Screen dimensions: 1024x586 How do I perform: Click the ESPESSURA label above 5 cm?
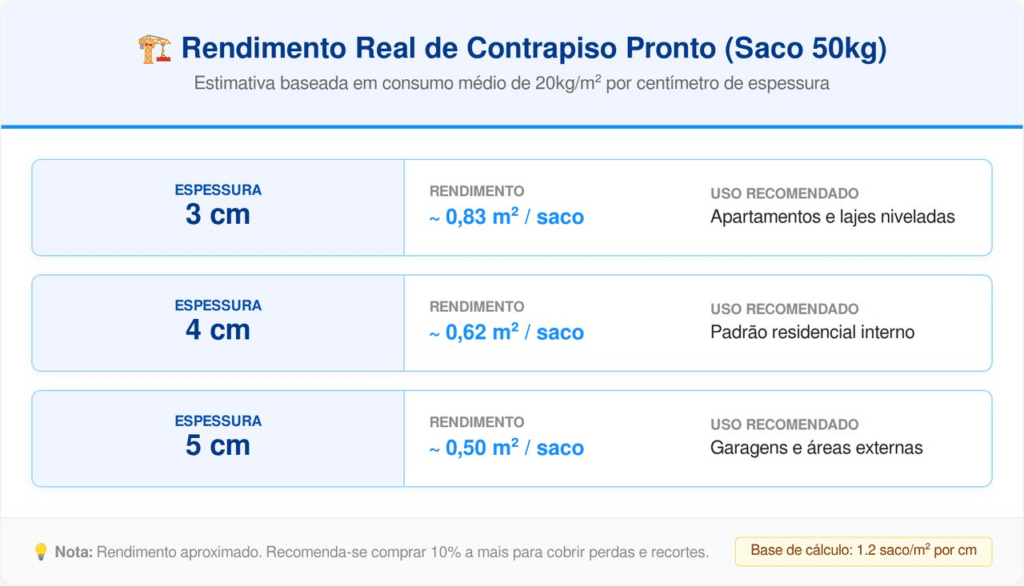click(218, 421)
